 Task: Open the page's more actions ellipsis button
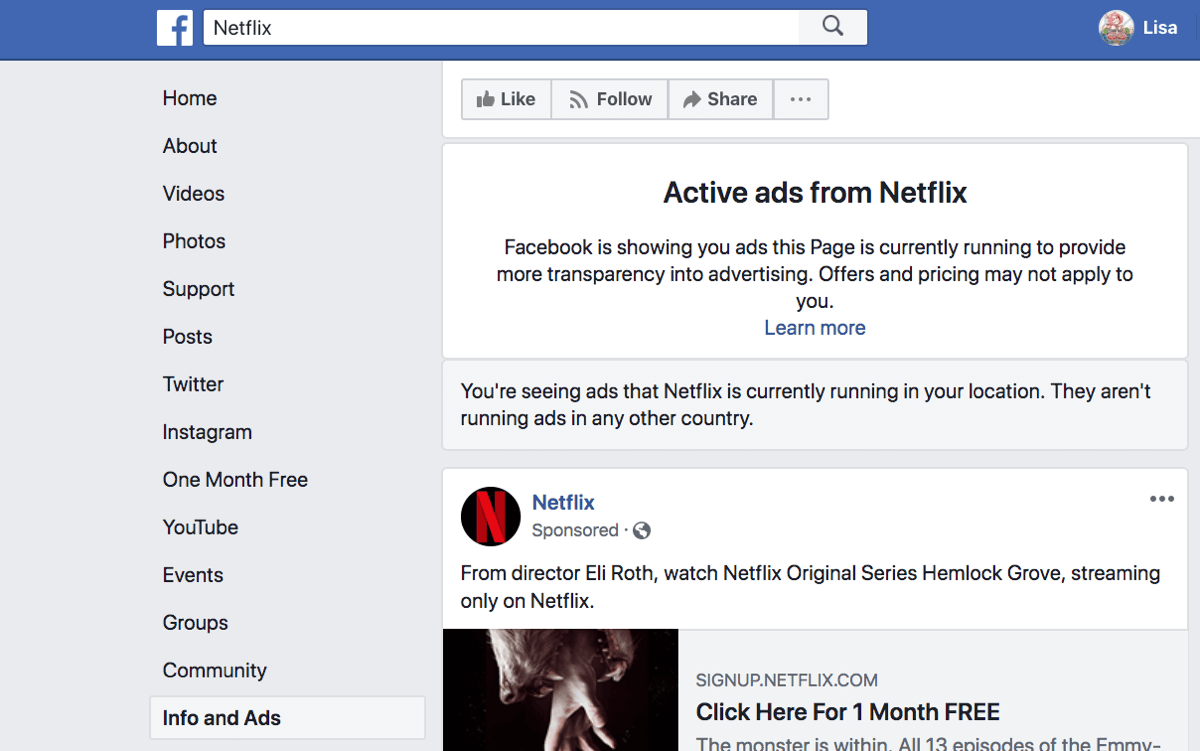click(x=801, y=99)
